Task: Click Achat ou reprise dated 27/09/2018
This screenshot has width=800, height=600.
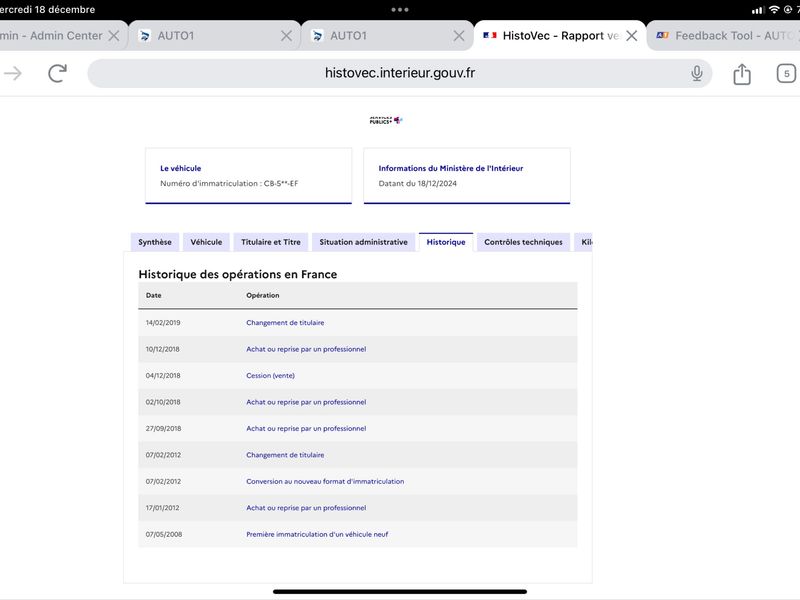Action: pos(306,429)
